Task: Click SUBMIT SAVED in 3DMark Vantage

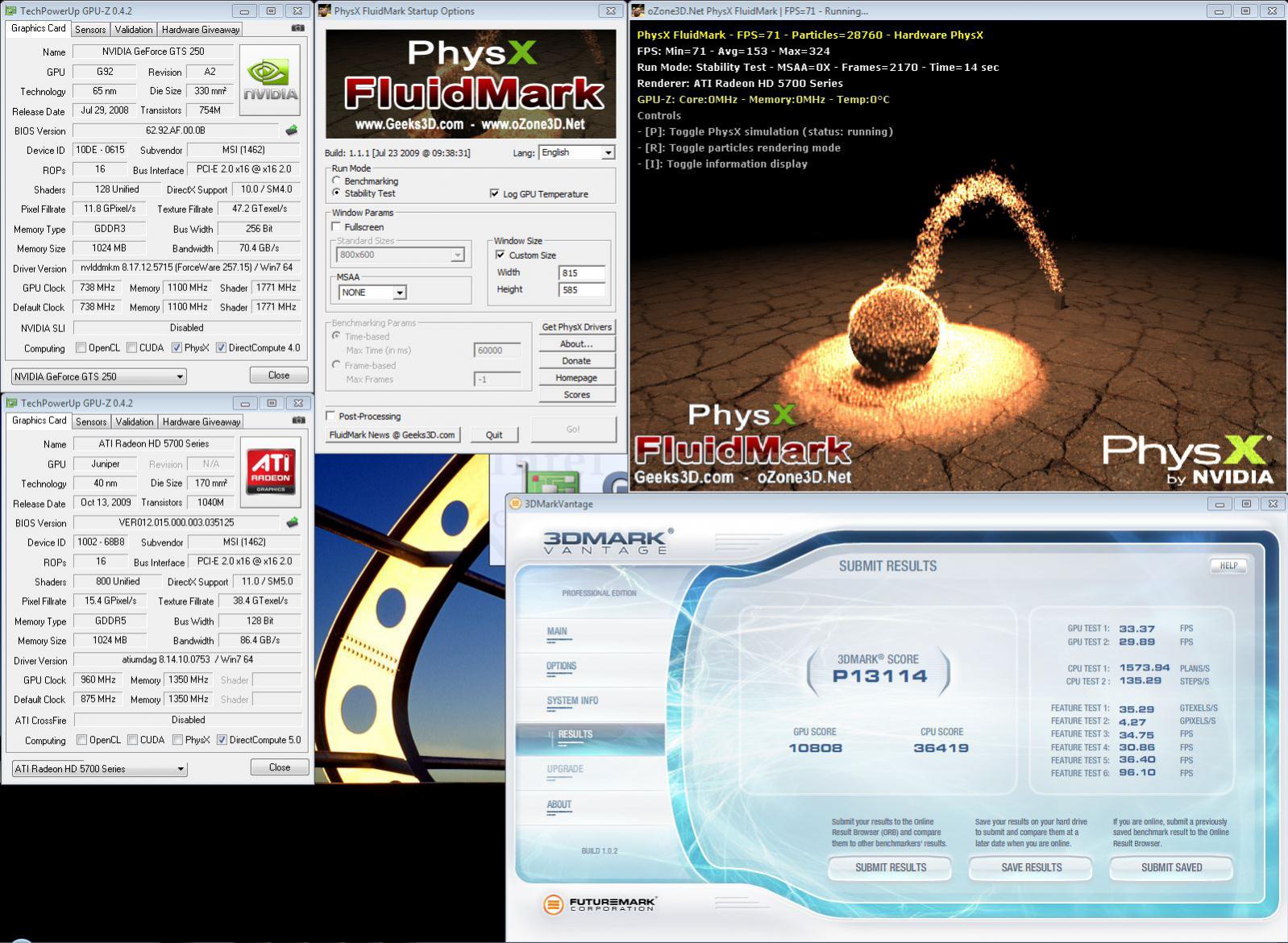Action: tap(1171, 868)
